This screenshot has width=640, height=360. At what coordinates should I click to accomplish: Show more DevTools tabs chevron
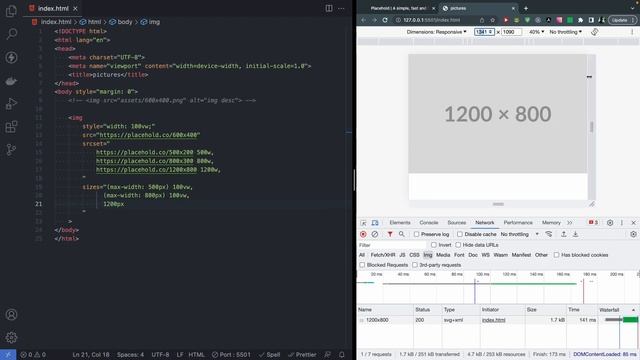tap(570, 223)
